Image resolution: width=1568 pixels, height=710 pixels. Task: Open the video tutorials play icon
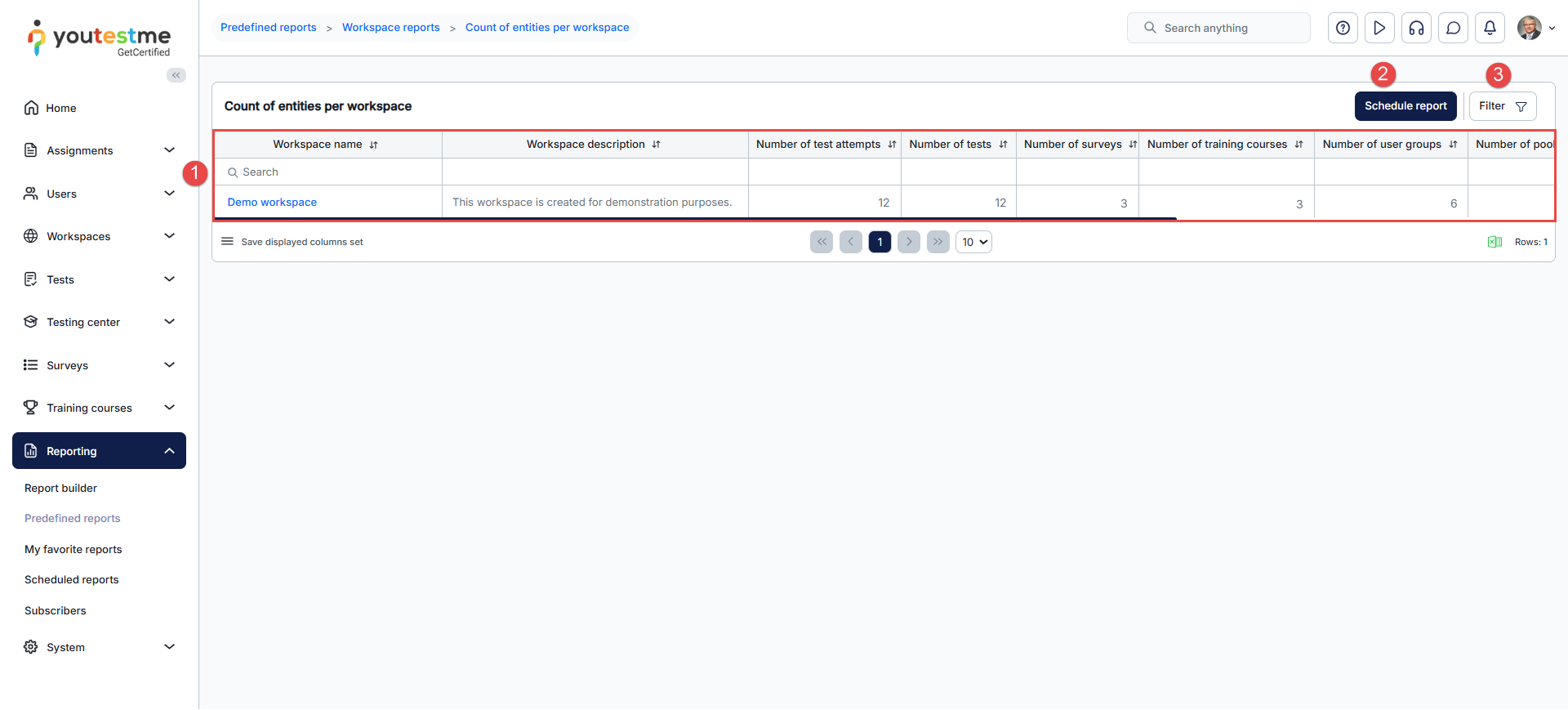(x=1379, y=28)
